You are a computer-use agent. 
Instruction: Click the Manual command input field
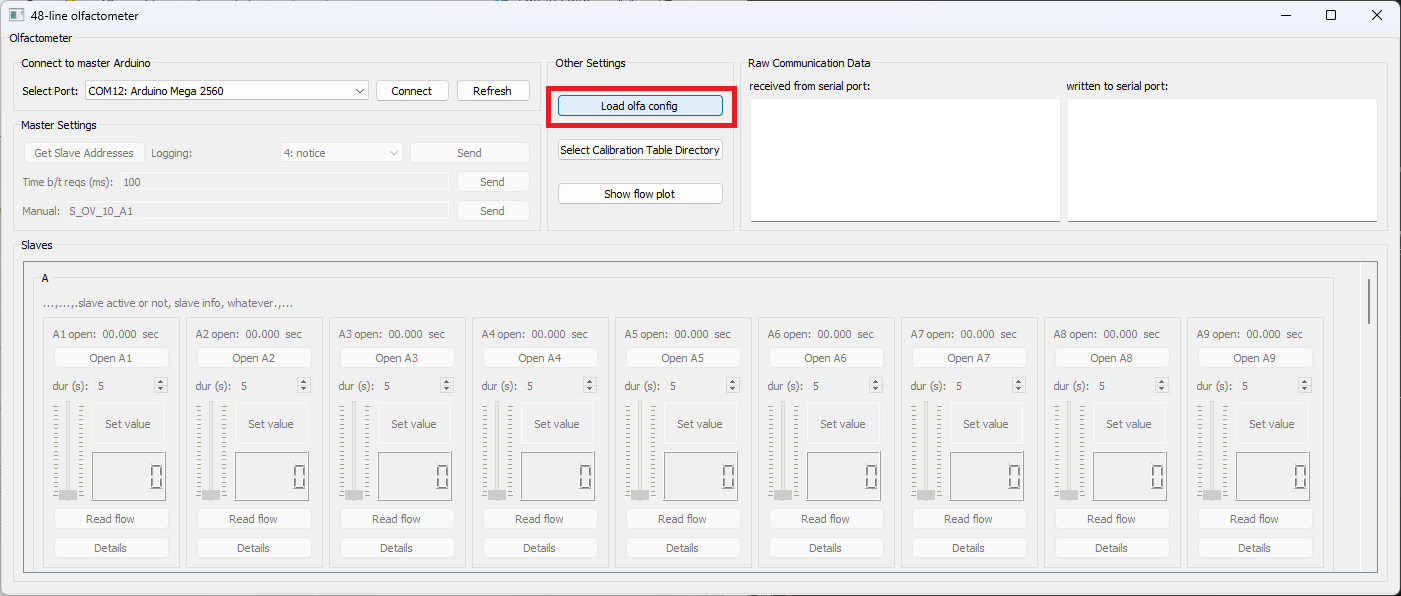click(x=257, y=211)
